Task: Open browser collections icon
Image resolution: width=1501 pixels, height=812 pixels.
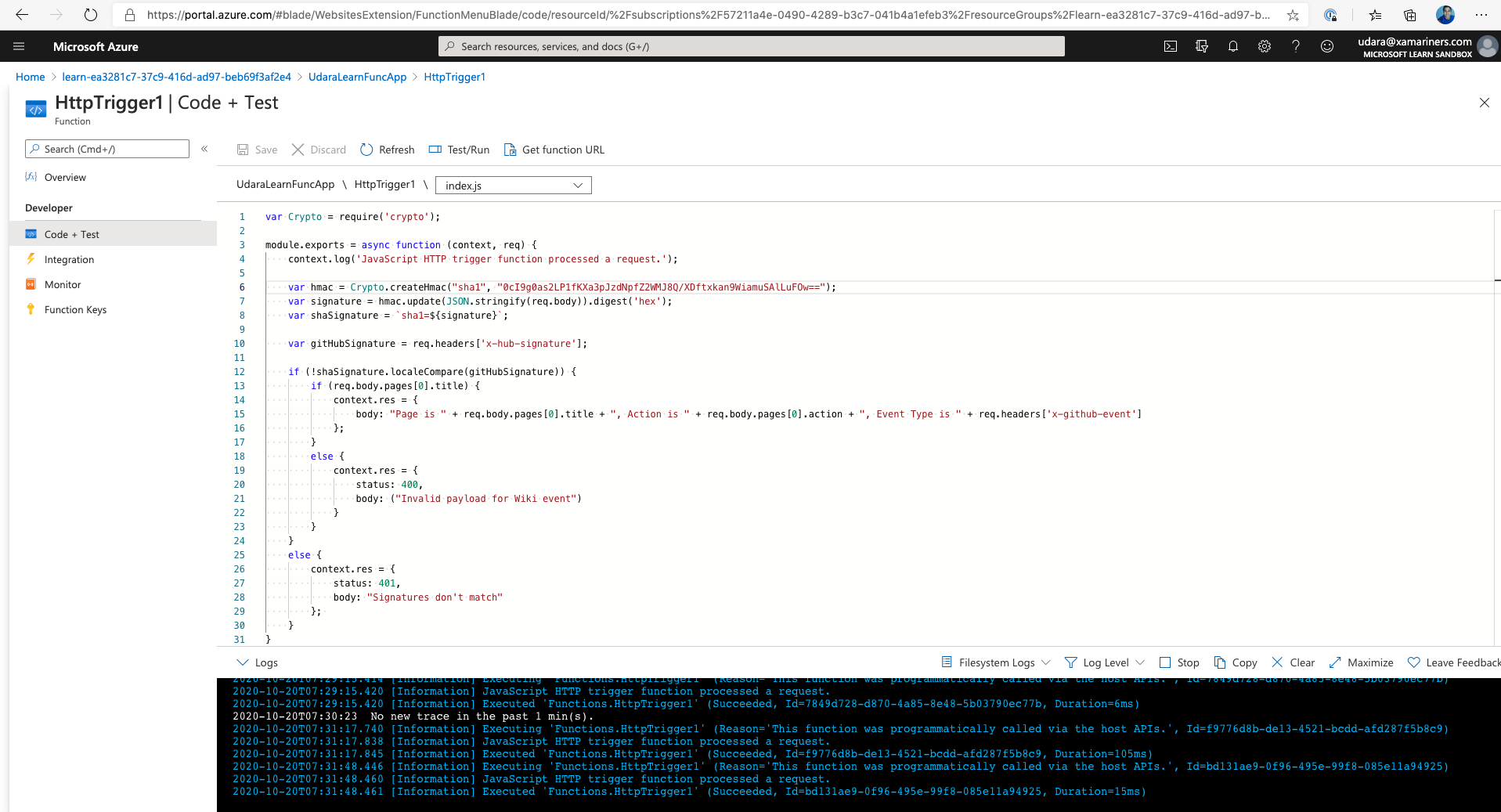Action: click(1409, 15)
